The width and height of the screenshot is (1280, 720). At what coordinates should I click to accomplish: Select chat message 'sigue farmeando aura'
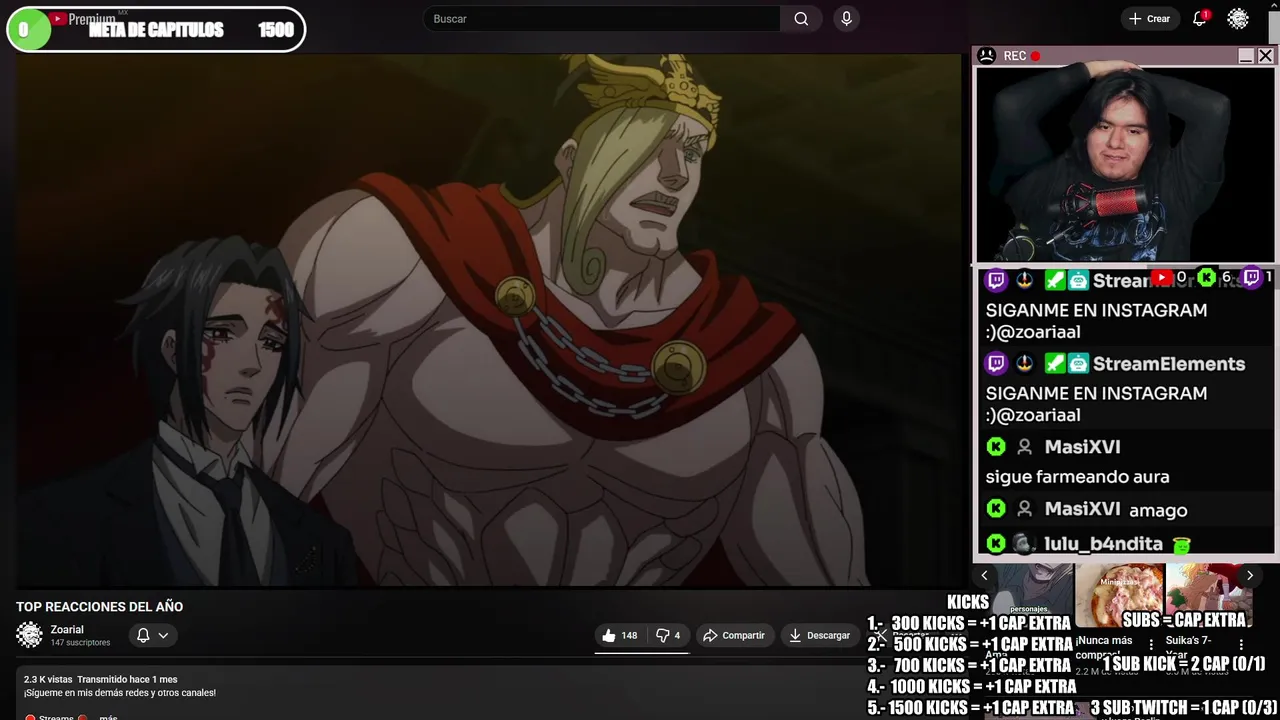click(1077, 477)
